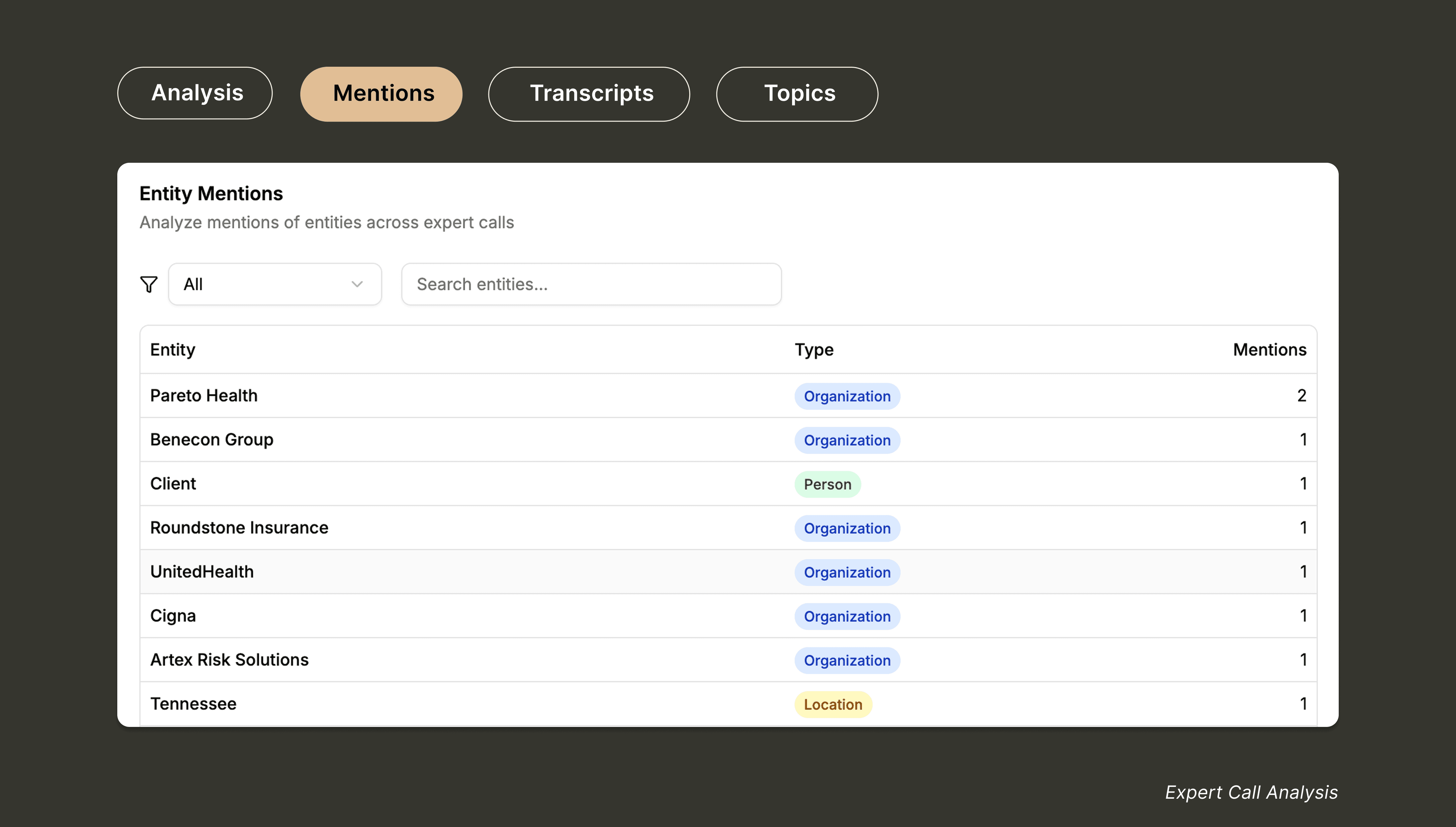1456x827 pixels.
Task: Click the Person tag for Client
Action: [827, 485]
